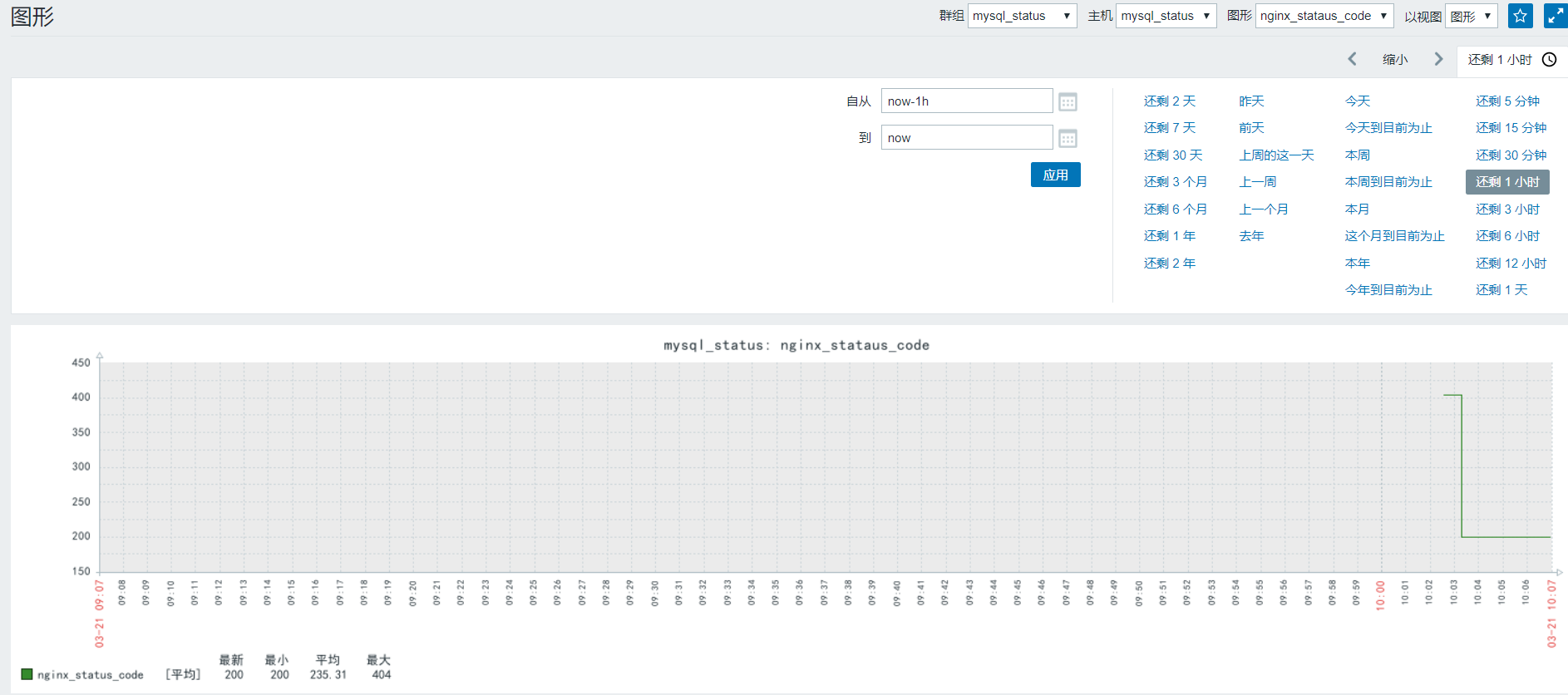Go to previous time period arrow

pos(1353,59)
